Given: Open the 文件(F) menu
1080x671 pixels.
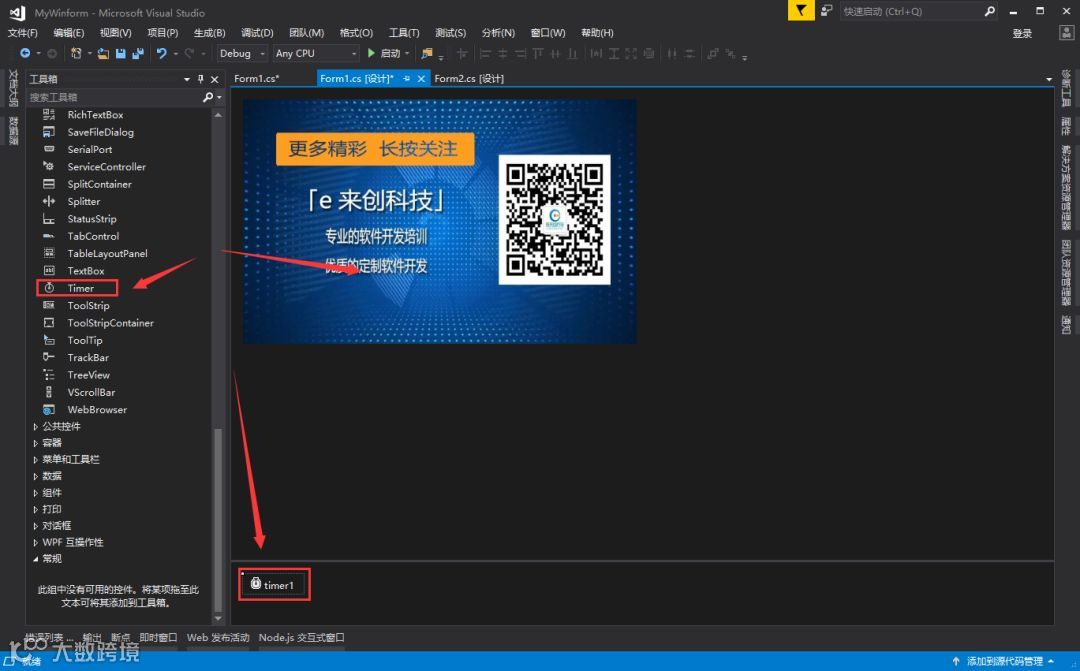Looking at the screenshot, I should coord(23,32).
